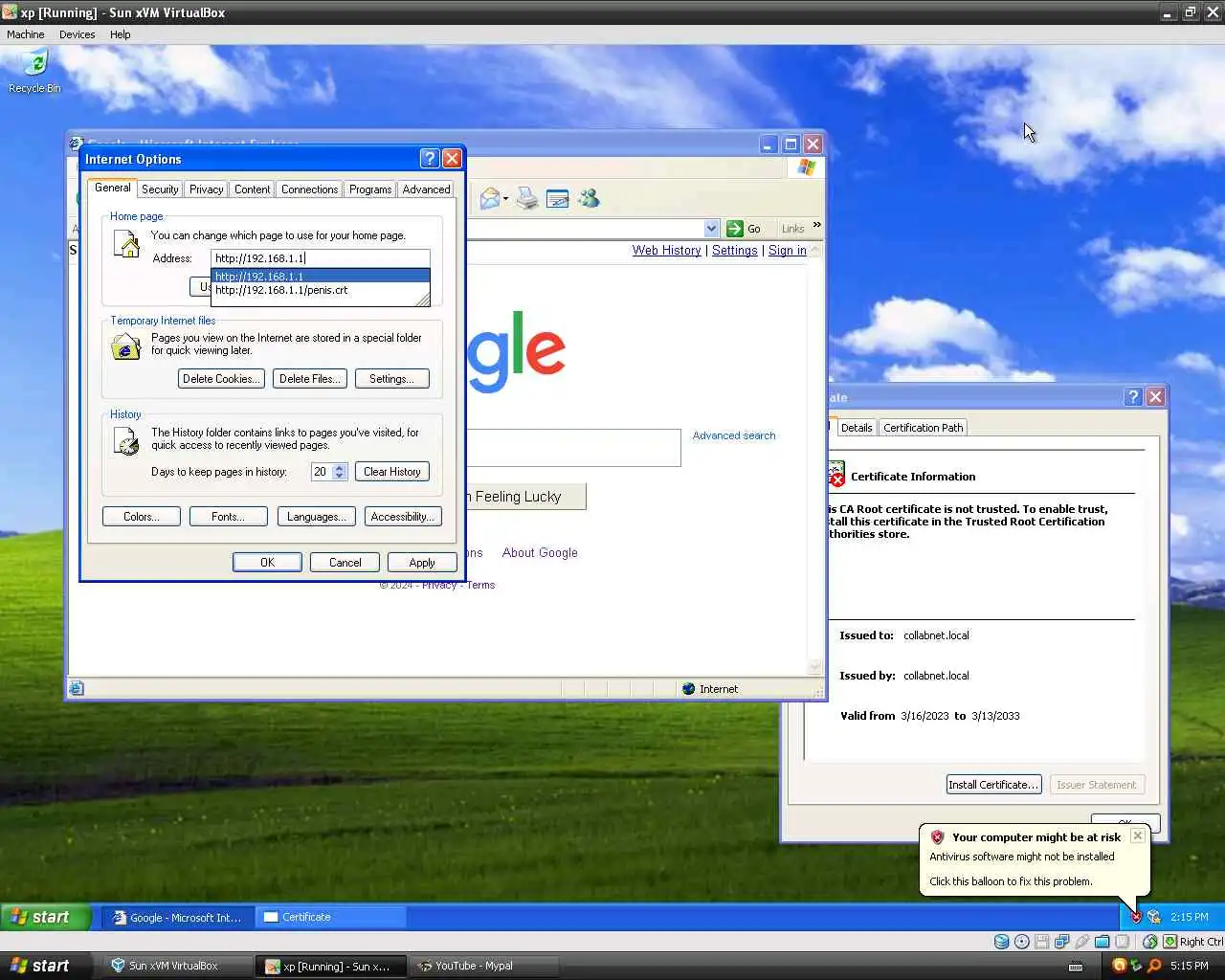Open the Advanced search link
Viewport: 1225px width, 980px height.
pos(734,435)
